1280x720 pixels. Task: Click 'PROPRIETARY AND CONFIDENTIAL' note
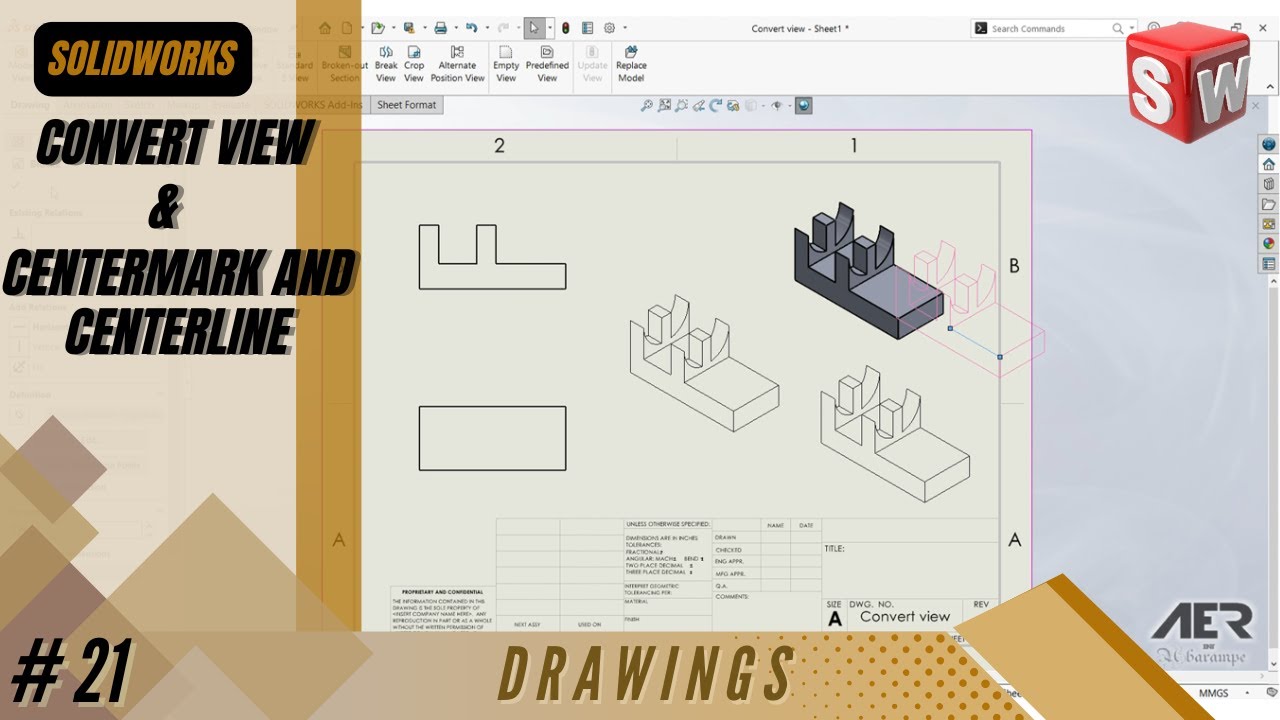[441, 592]
